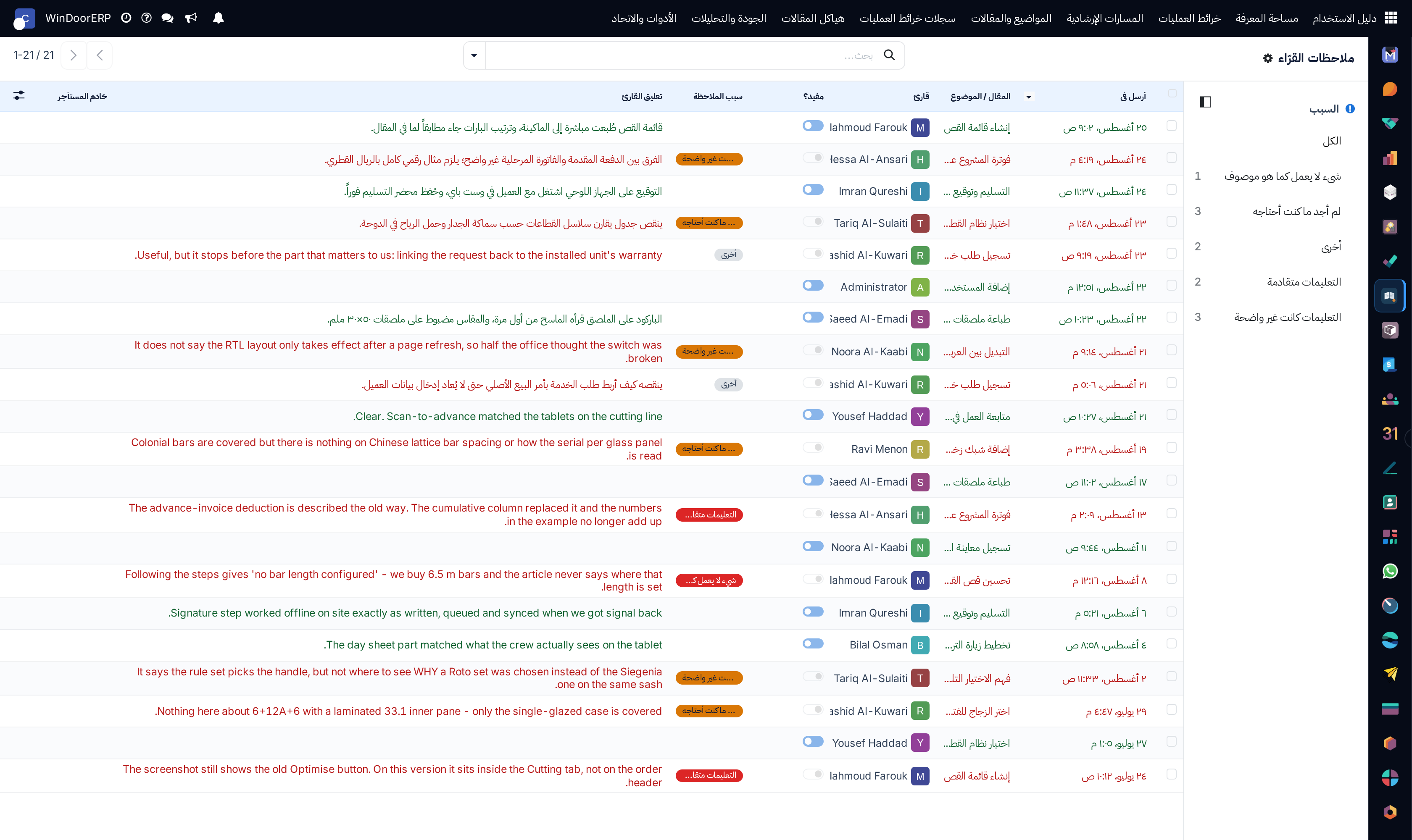Open المسارات الإرشادية menu

pyautogui.click(x=1104, y=18)
